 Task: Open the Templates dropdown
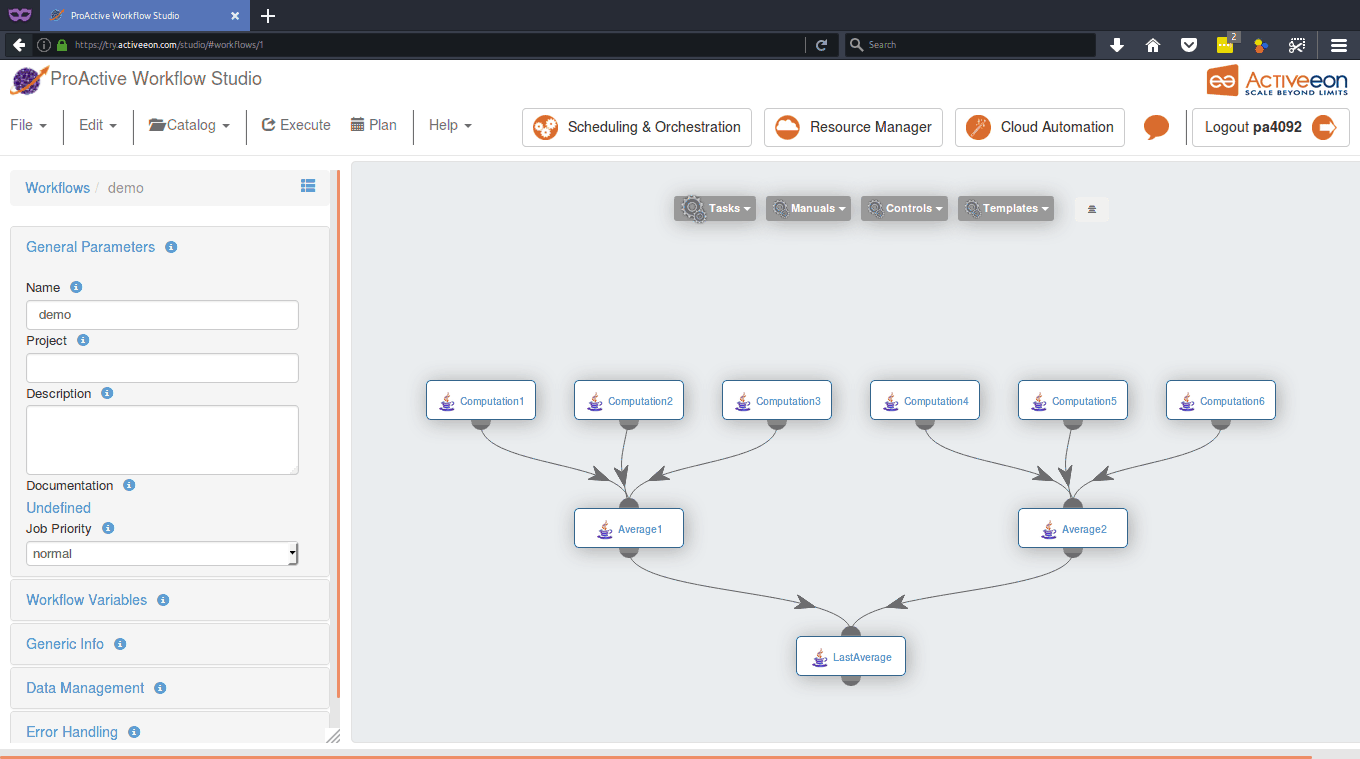point(1006,208)
